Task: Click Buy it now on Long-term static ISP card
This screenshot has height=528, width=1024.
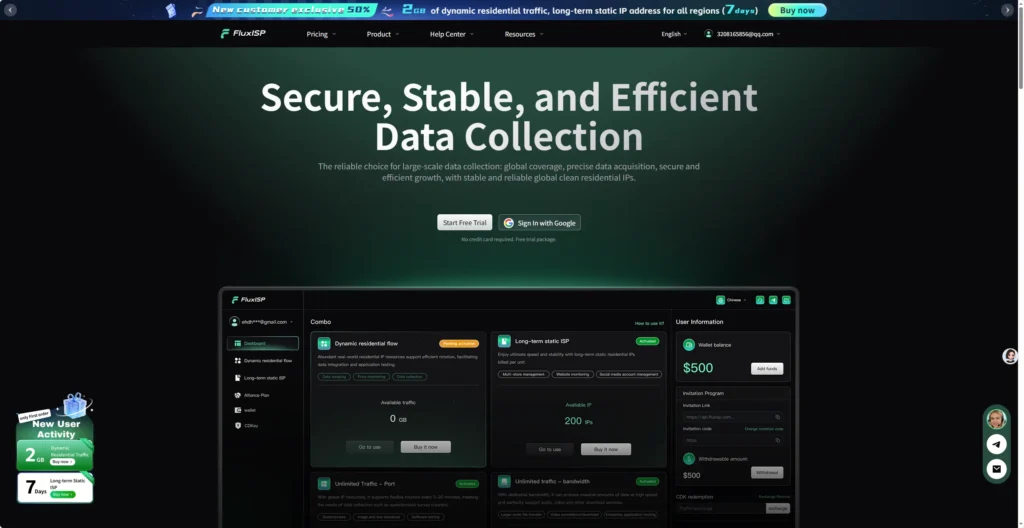Action: 605,449
